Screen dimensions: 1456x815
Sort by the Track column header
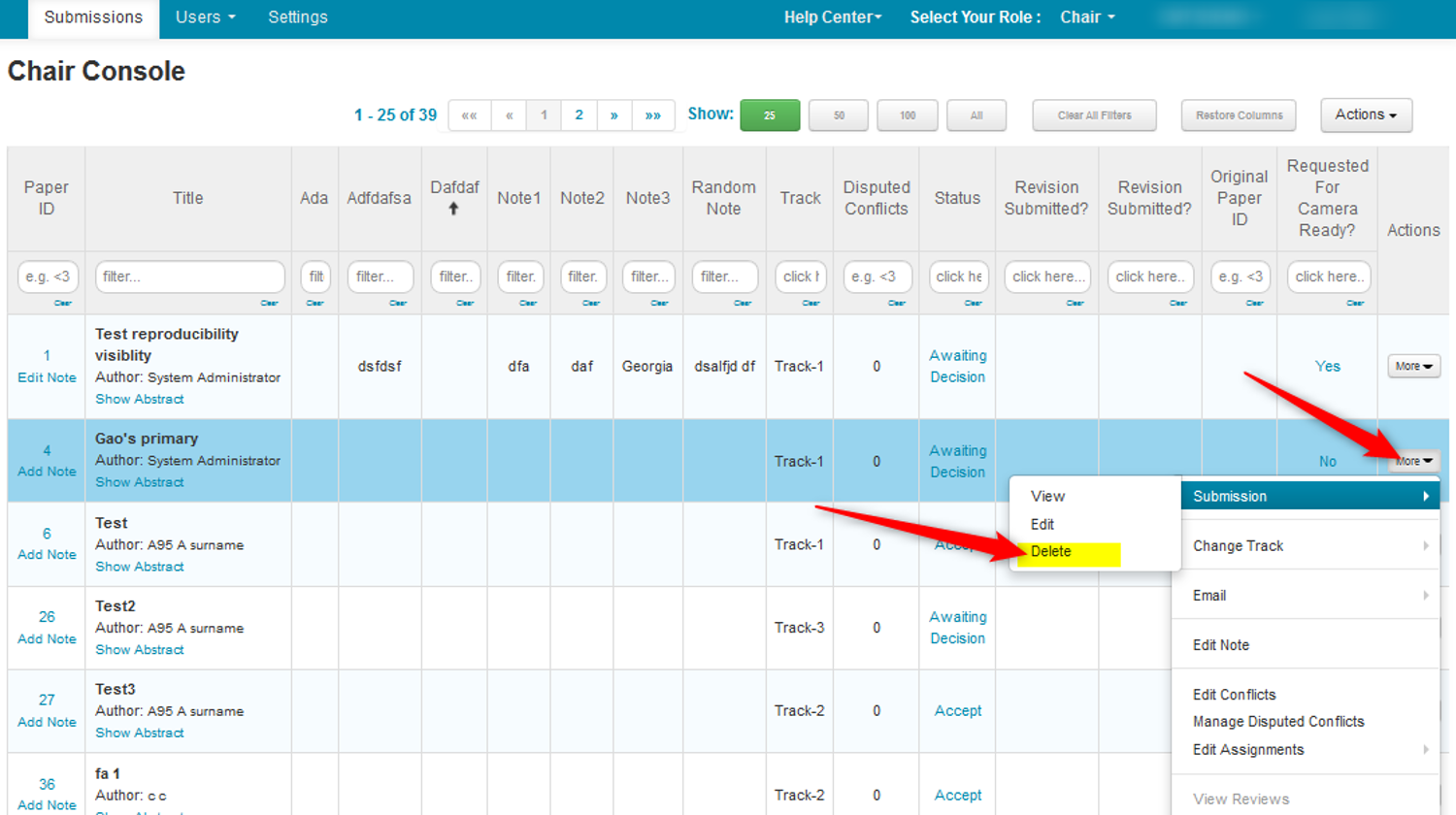click(x=800, y=198)
